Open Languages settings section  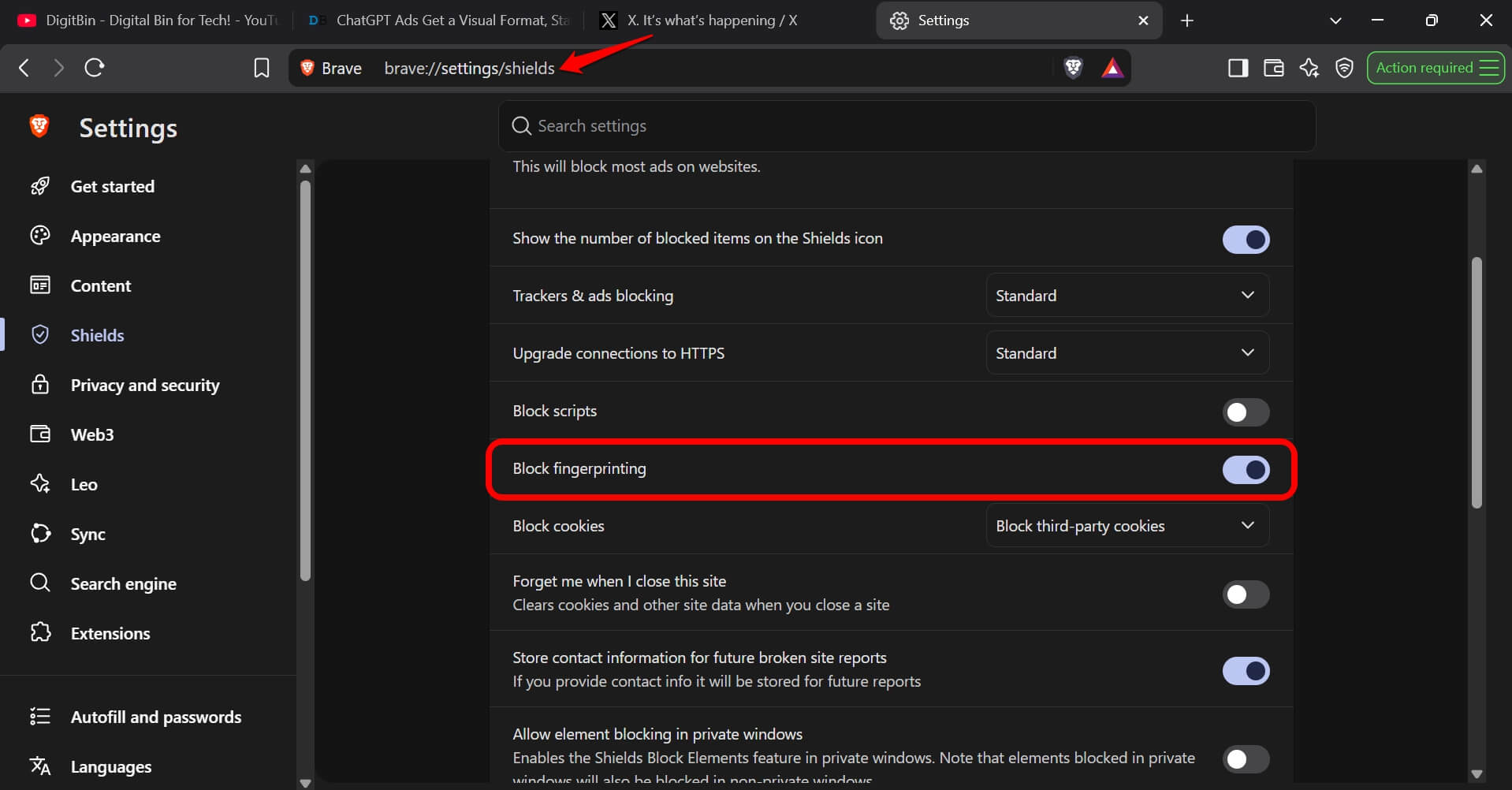coord(111,766)
